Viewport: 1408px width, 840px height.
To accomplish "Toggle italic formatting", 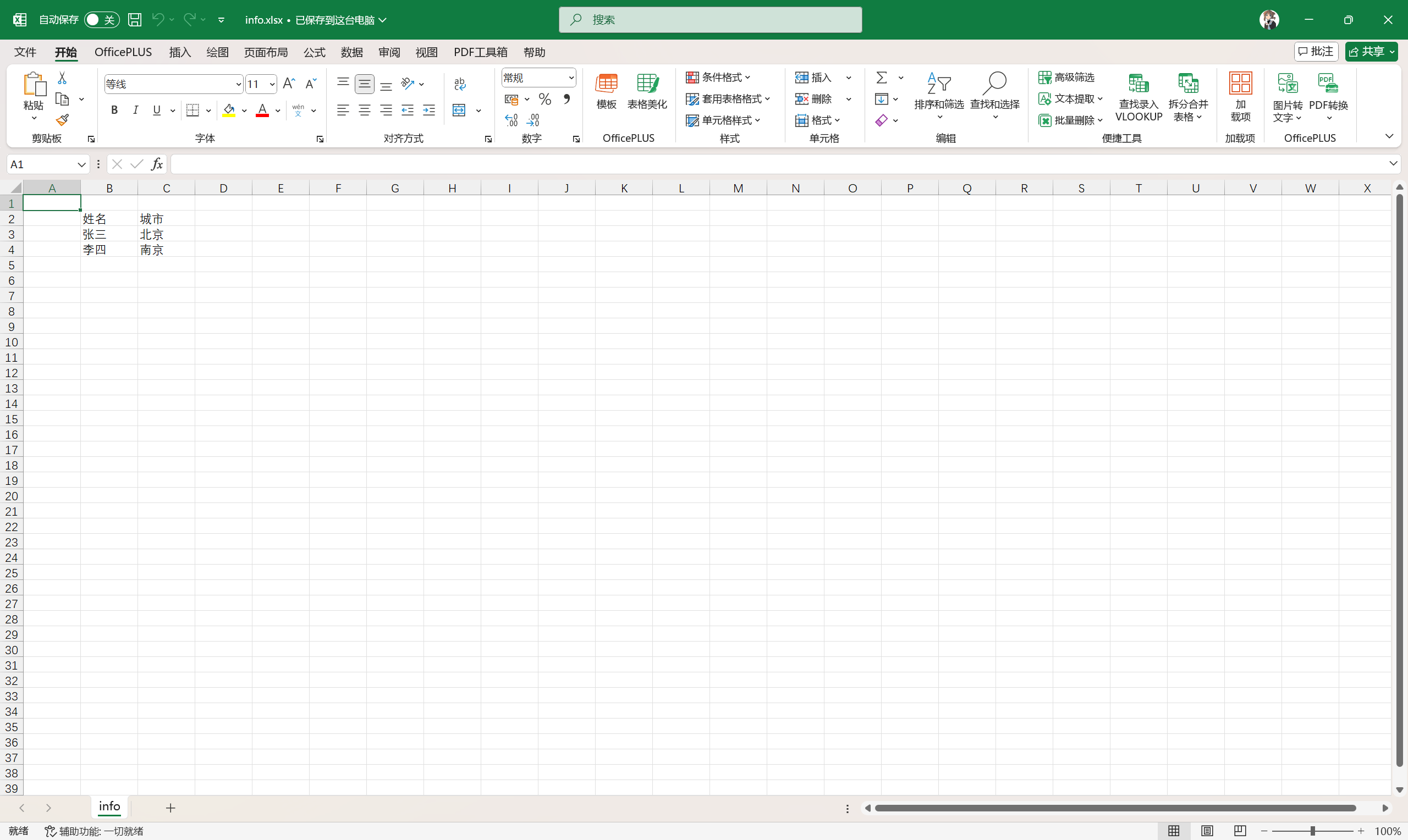I will tap(135, 110).
